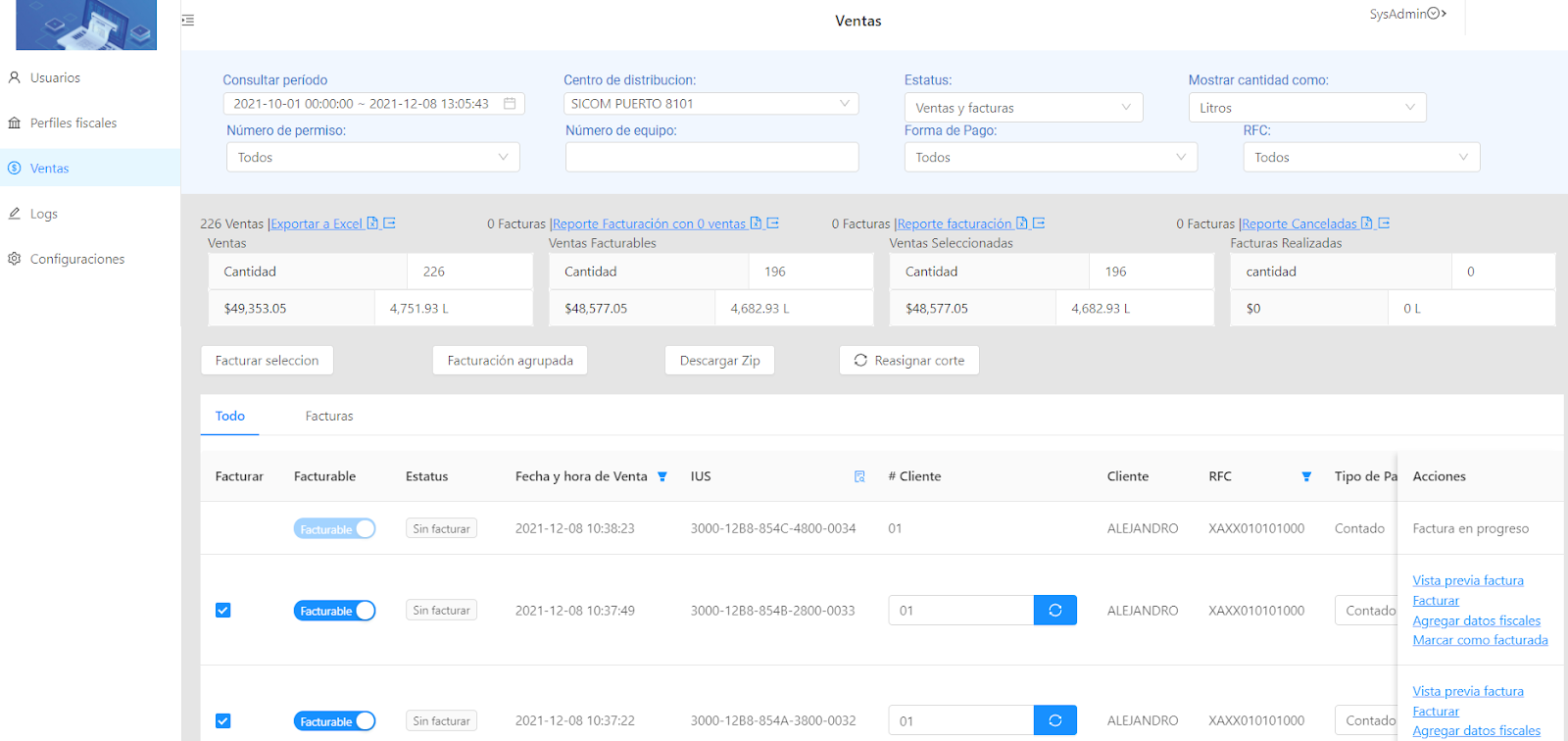
Task: Click Reasignar corte button
Action: 909,361
